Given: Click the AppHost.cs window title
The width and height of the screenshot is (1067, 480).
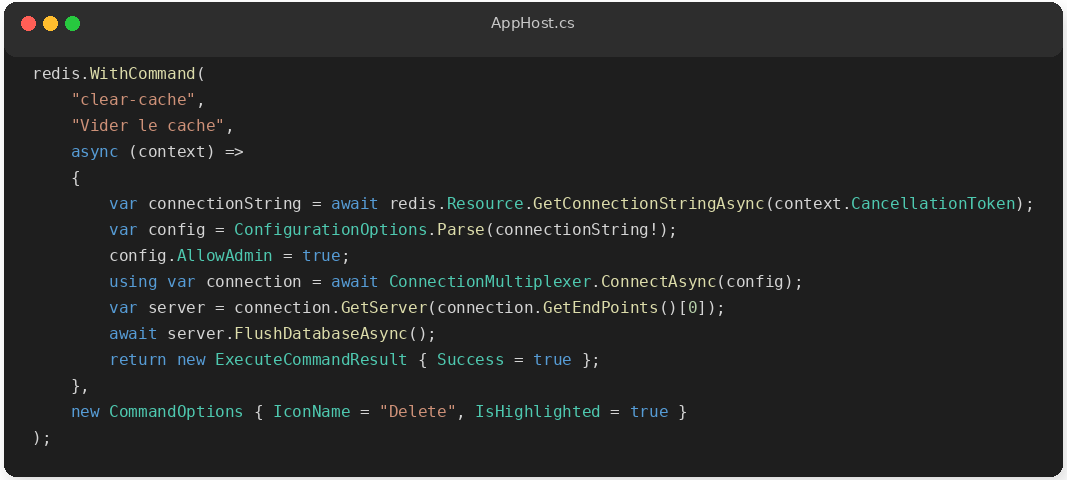Looking at the screenshot, I should point(532,23).
